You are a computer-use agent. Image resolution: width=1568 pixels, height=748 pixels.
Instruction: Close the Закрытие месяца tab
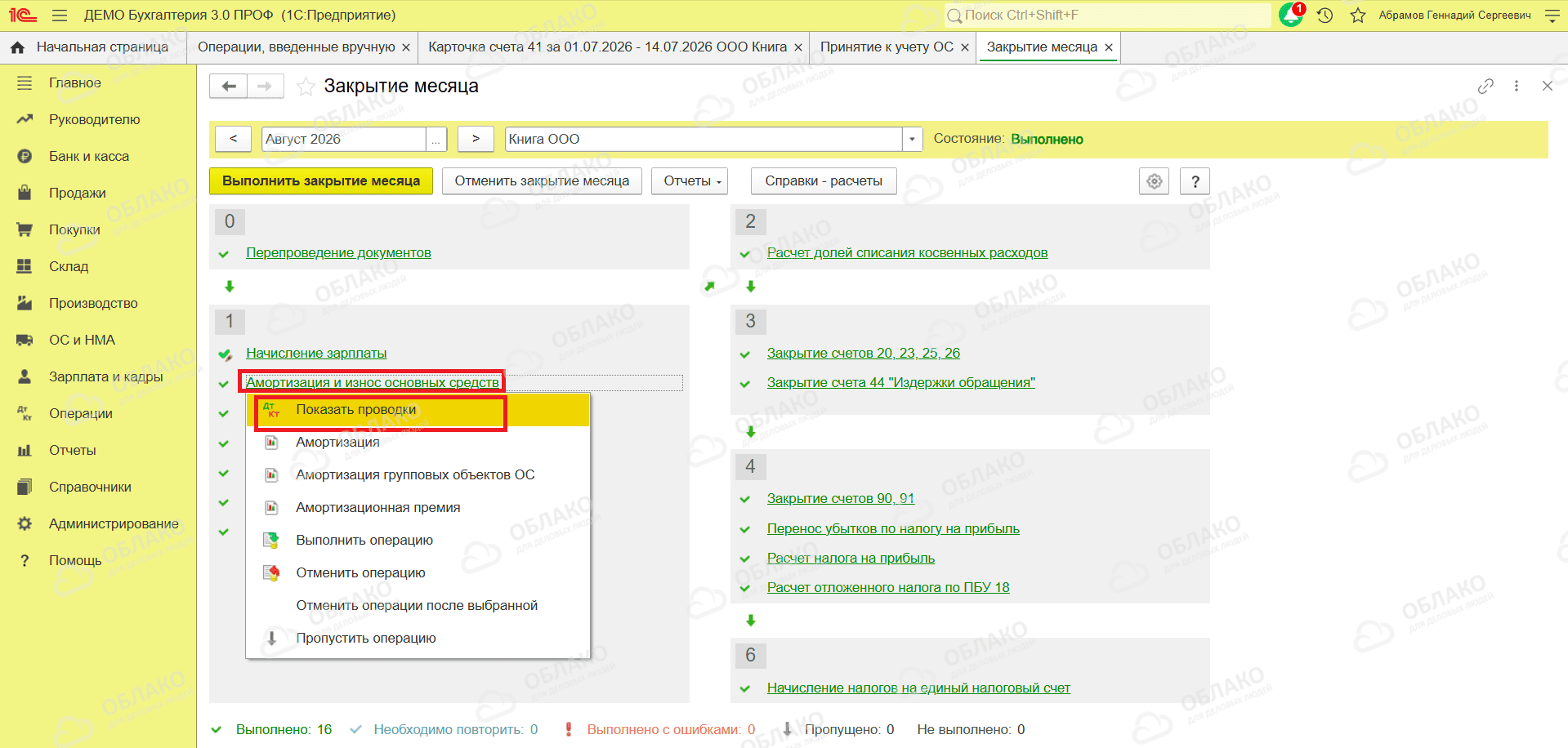tap(1109, 47)
